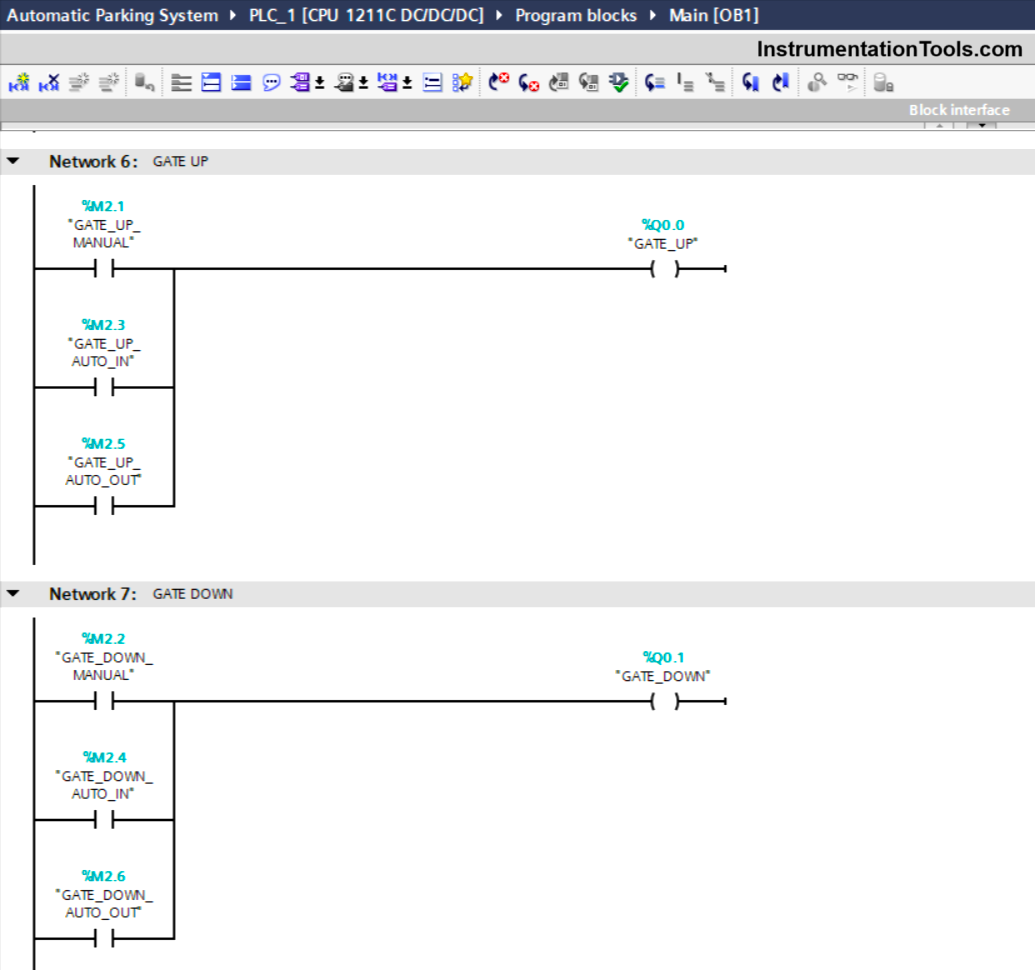Screen dimensions: 1035x970
Task: Go to next error icon
Action: pyautogui.click(x=498, y=82)
